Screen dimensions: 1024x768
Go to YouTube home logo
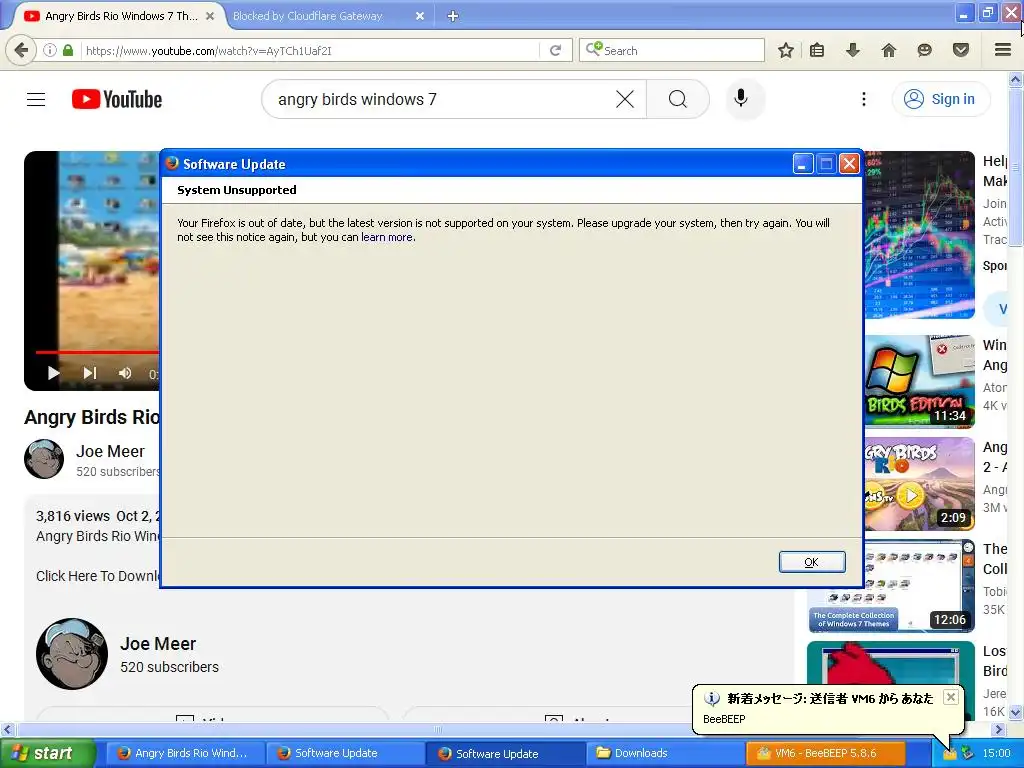[x=117, y=99]
